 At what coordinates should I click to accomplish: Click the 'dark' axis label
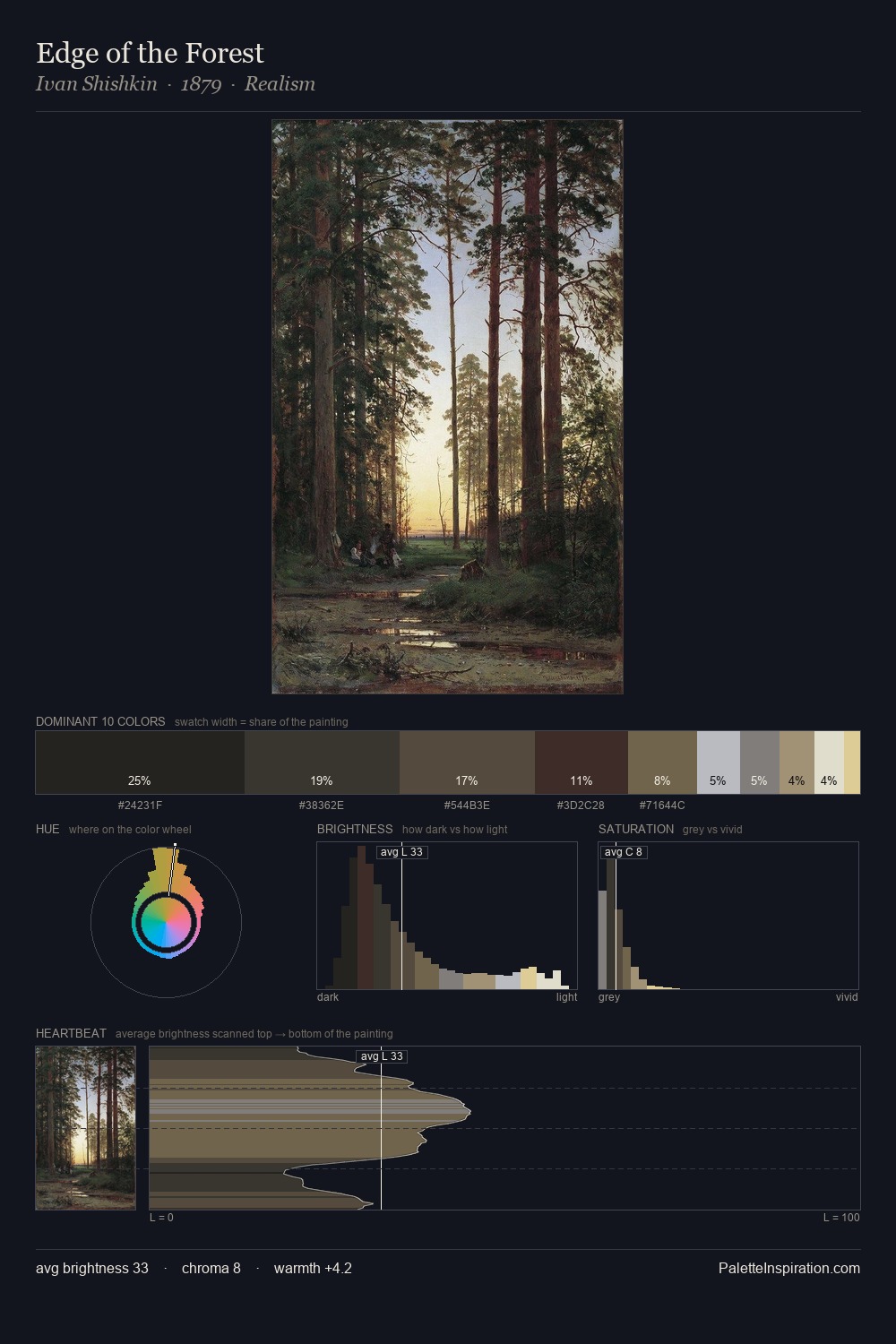(x=328, y=997)
